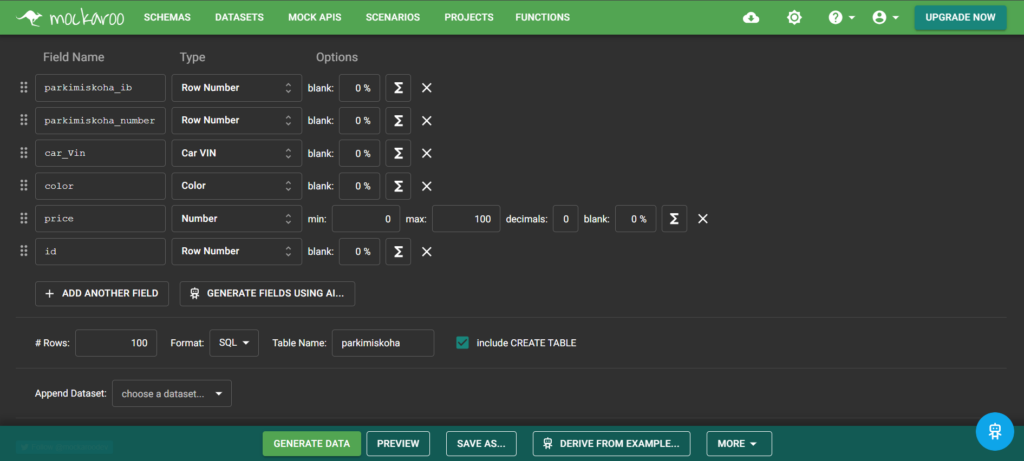
Task: Expand the MORE menu
Action: (739, 443)
